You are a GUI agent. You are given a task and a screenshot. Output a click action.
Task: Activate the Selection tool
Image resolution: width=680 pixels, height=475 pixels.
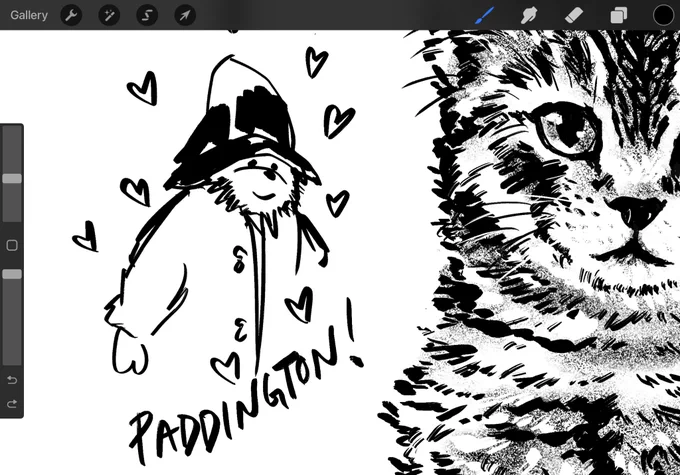click(x=147, y=15)
